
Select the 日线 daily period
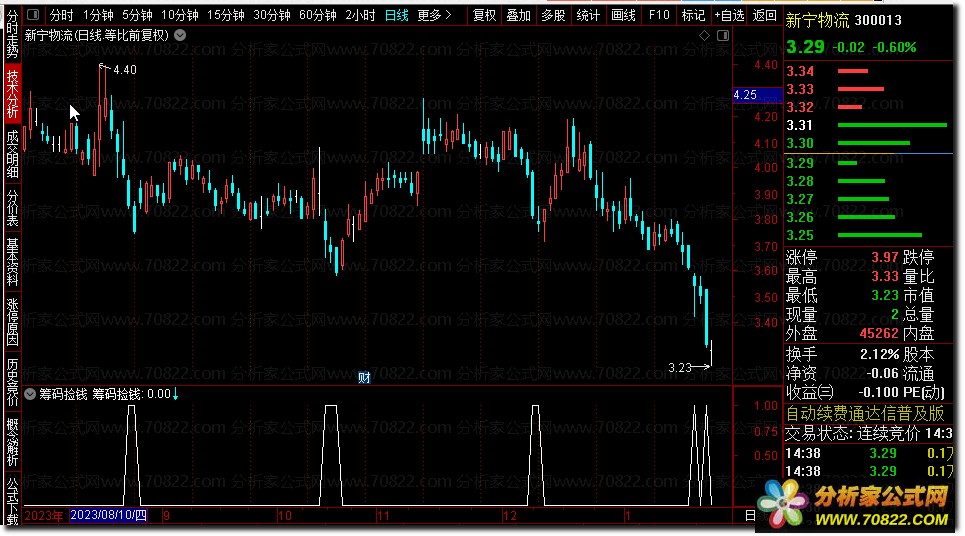pos(396,15)
